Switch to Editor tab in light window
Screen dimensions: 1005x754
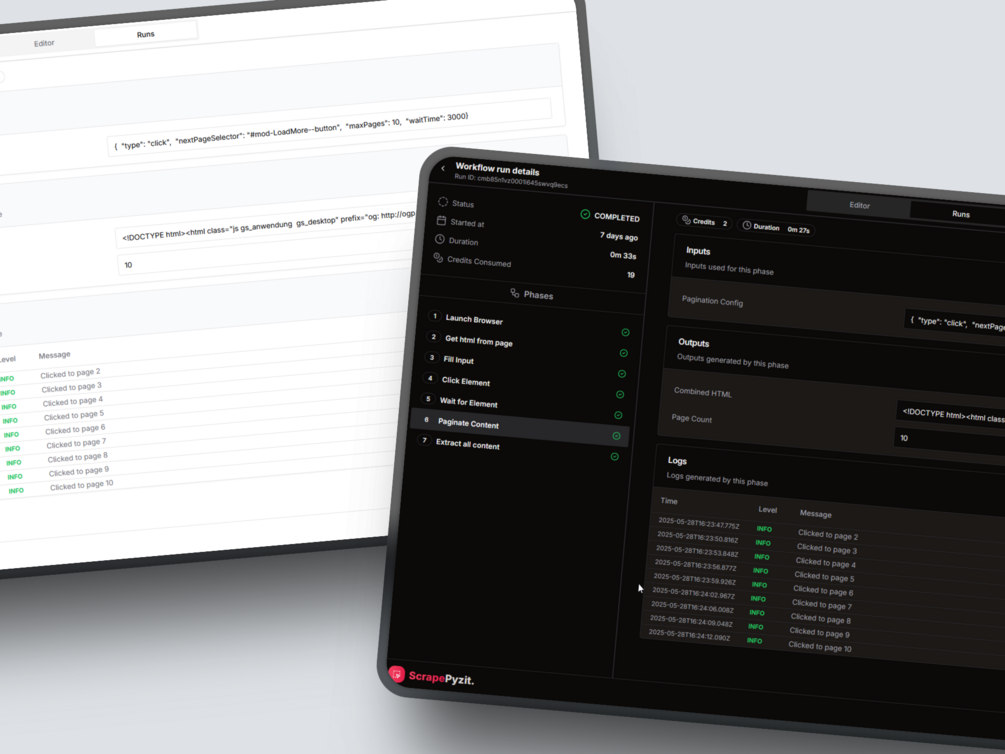click(44, 43)
